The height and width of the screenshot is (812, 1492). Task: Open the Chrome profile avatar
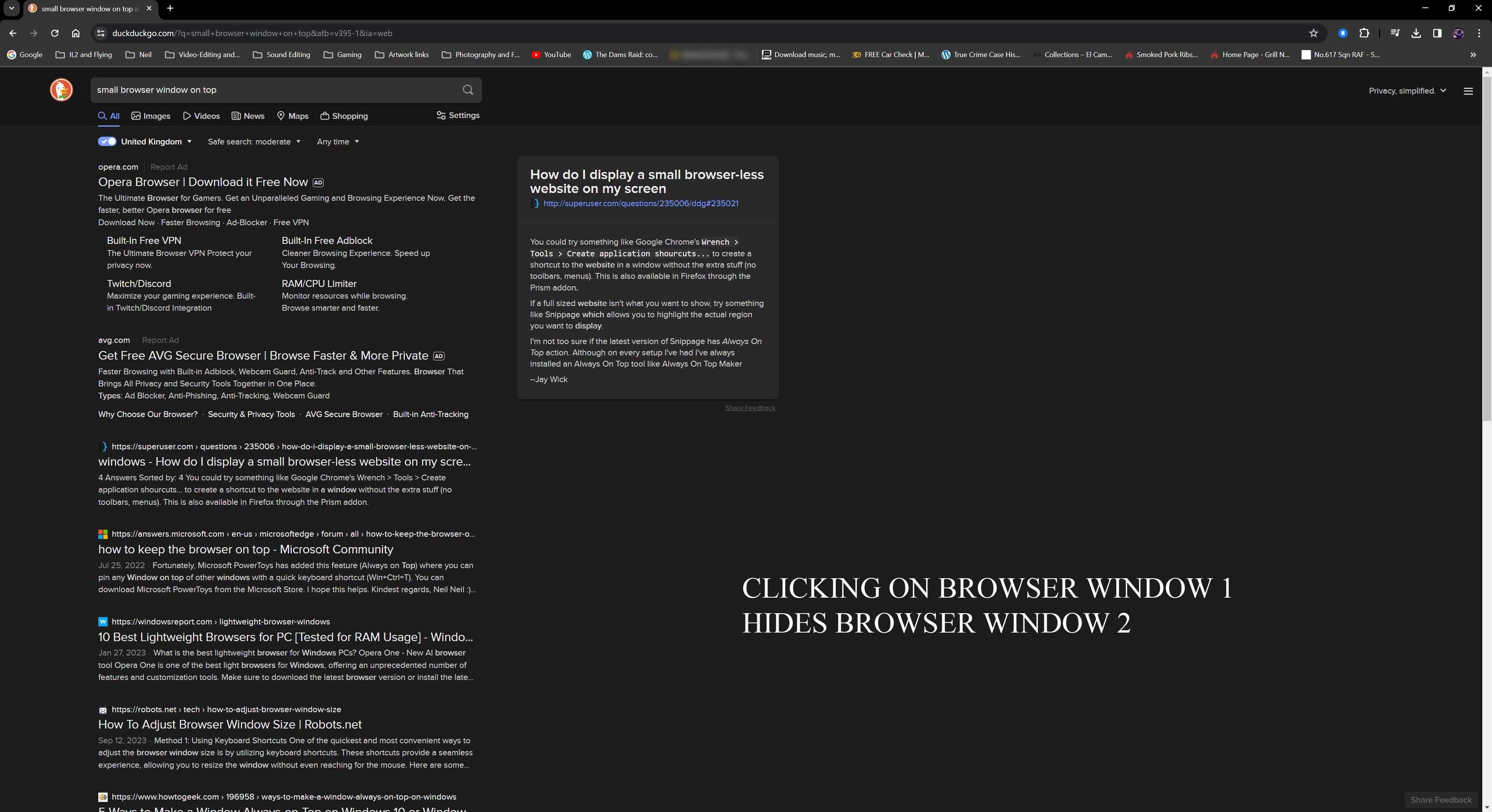[x=1458, y=33]
